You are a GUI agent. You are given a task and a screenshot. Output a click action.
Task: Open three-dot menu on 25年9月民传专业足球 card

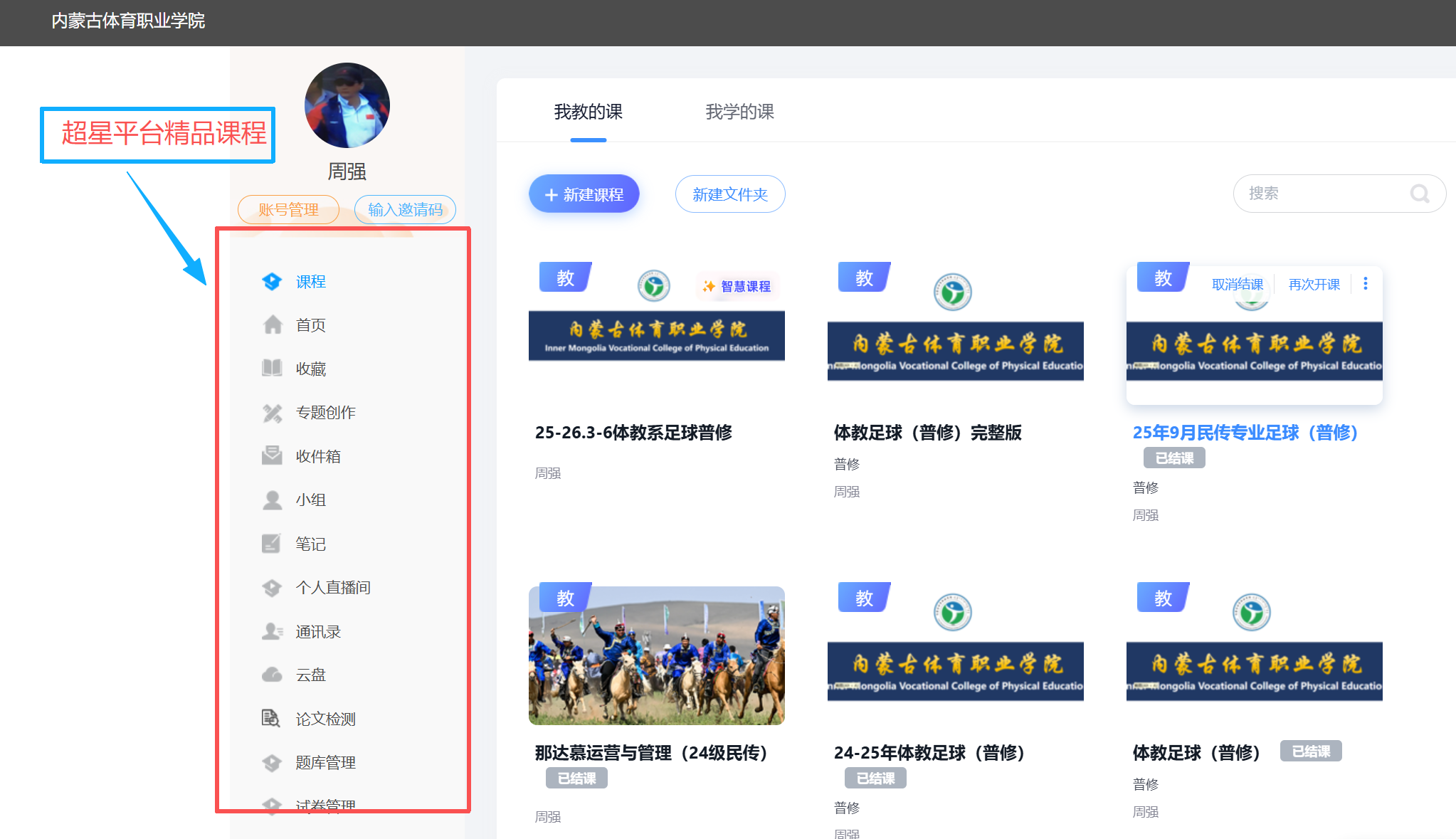point(1365,284)
